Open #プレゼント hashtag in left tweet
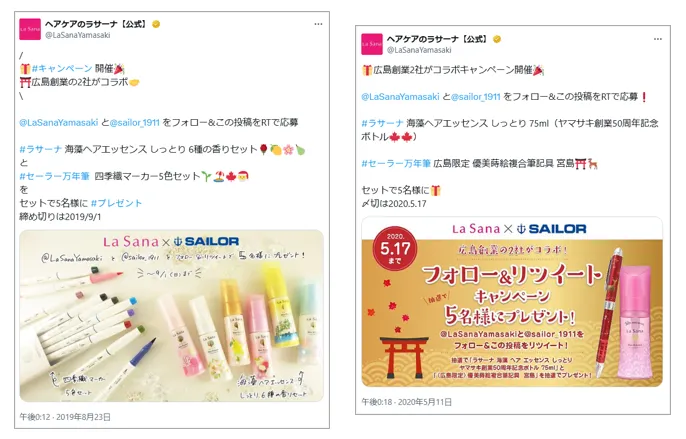This screenshot has width=686, height=439. [x=116, y=203]
